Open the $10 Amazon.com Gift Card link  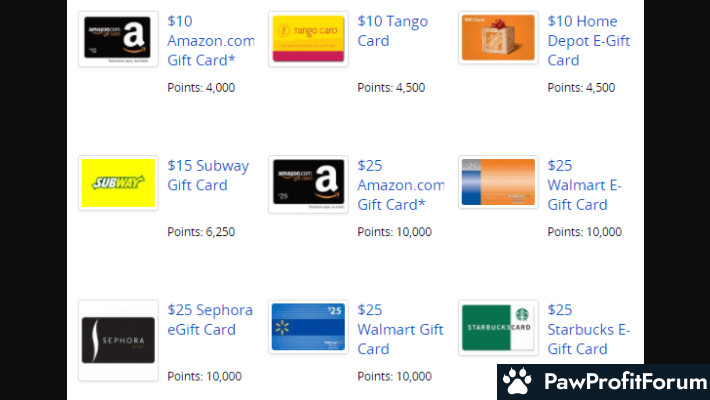tap(211, 40)
